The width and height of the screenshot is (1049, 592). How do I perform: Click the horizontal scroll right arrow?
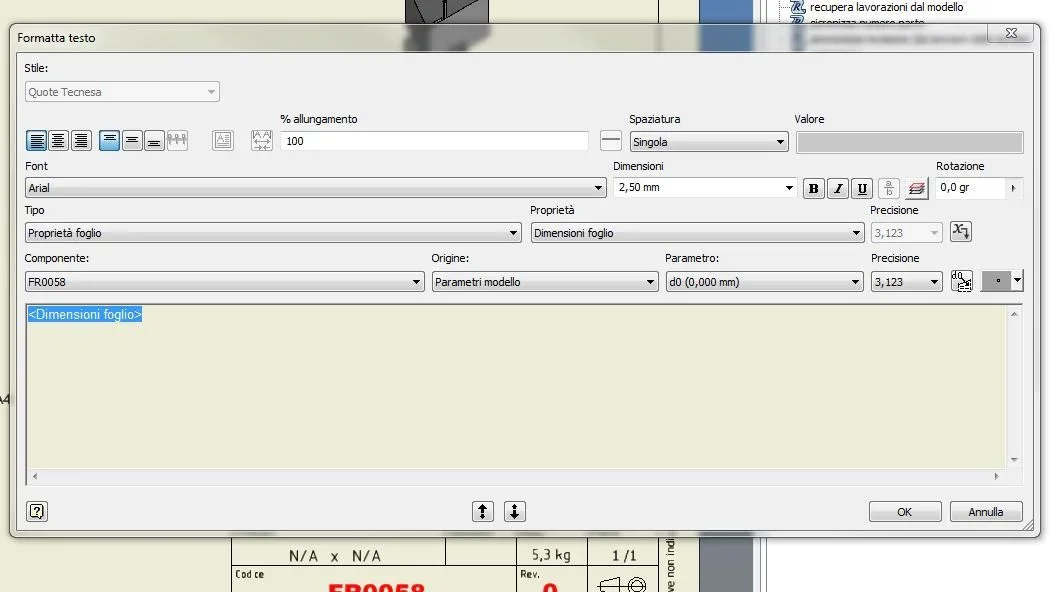click(x=996, y=476)
